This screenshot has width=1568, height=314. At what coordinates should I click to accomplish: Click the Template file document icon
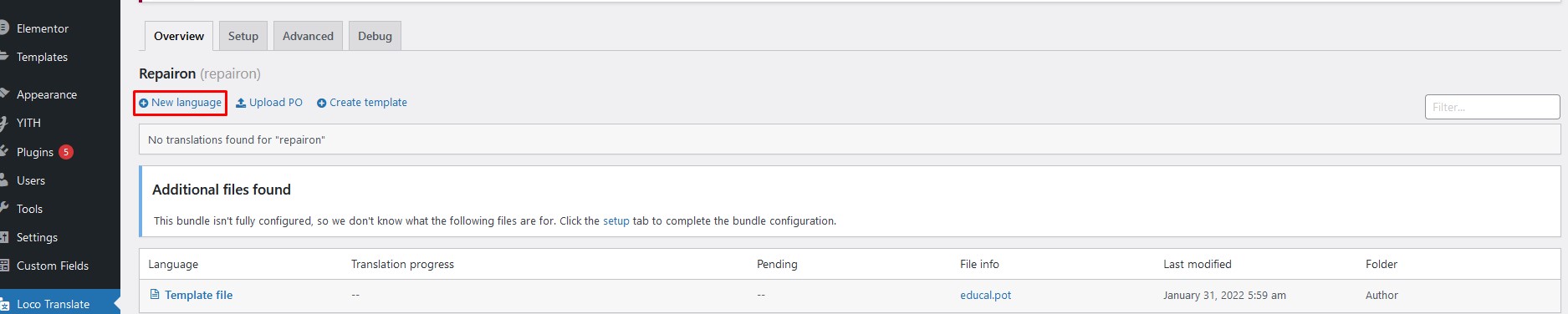155,294
